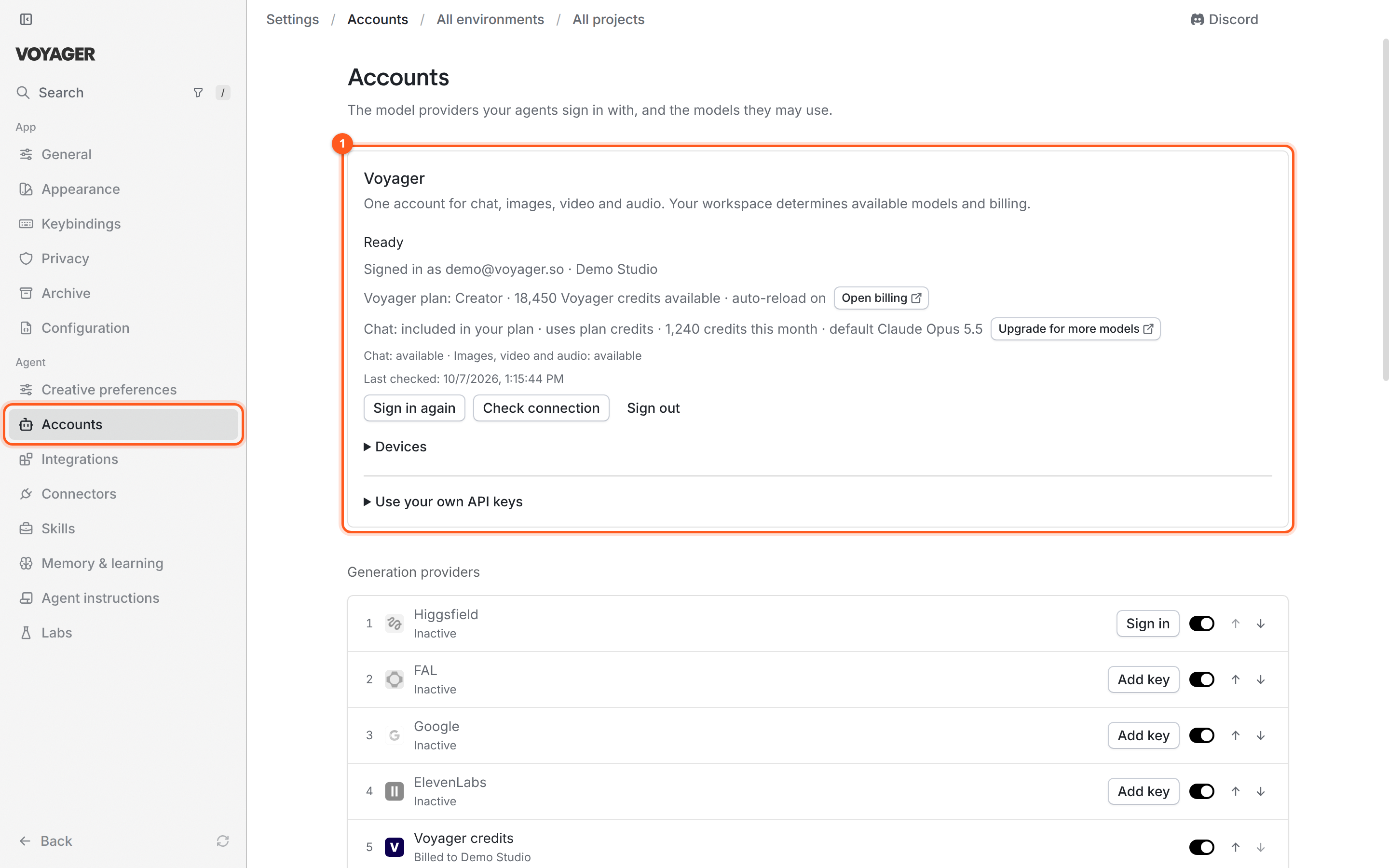Click the Open billing button
The height and width of the screenshot is (868, 1389).
(881, 298)
